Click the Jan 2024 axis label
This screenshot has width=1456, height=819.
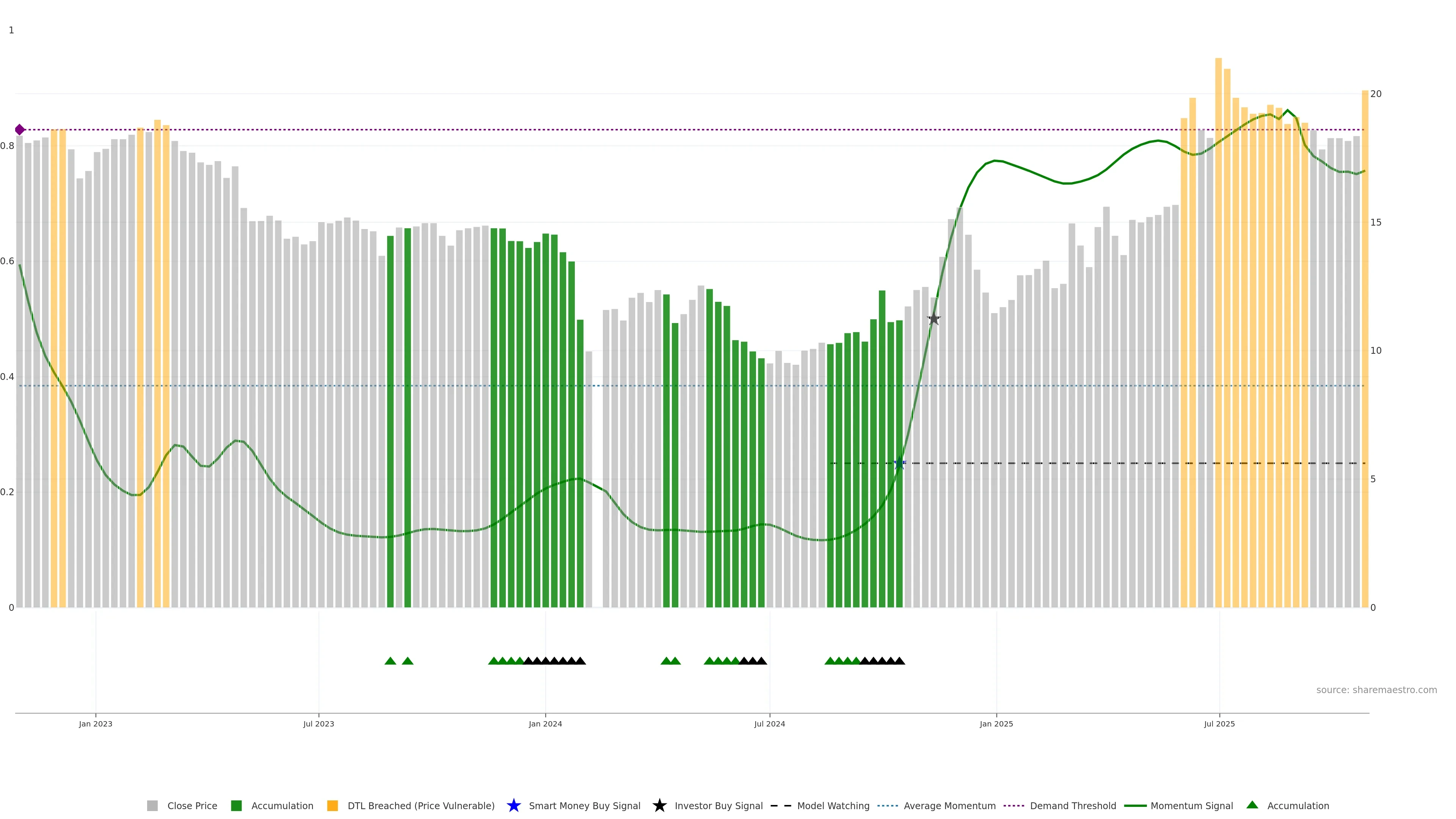point(545,723)
